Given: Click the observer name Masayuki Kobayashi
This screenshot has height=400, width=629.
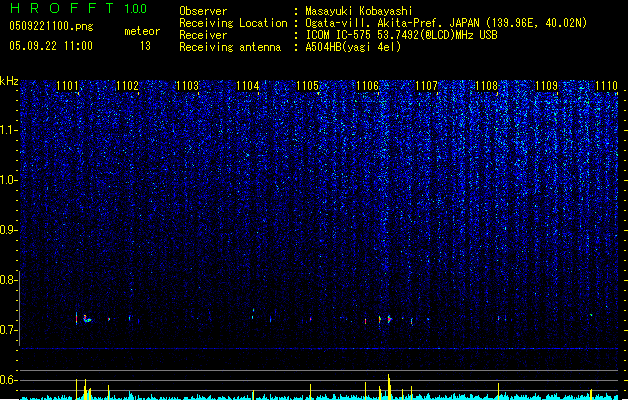Looking at the screenshot, I should pos(359,11).
